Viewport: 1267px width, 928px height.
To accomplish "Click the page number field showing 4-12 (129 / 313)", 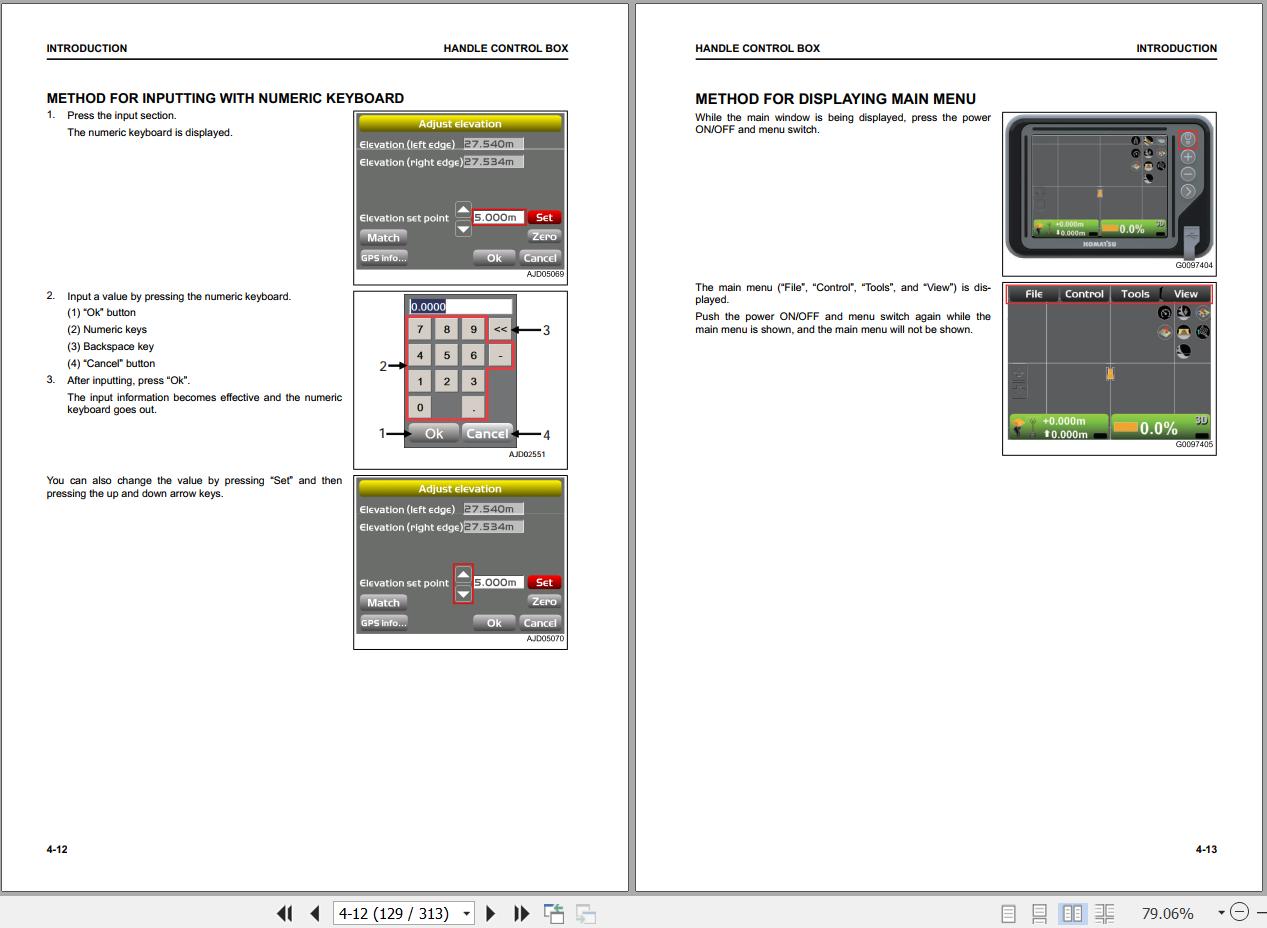I will pyautogui.click(x=396, y=913).
